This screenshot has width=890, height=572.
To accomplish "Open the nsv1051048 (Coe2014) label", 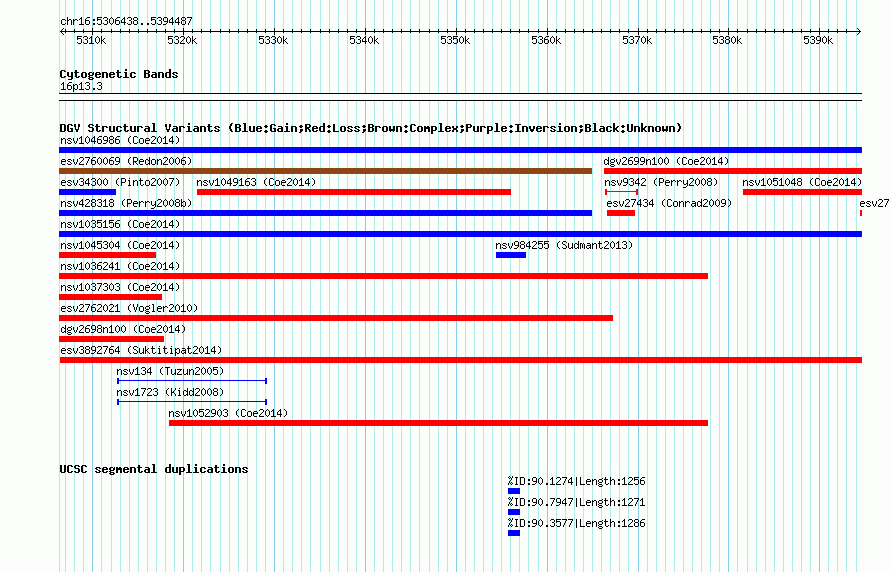I will click(x=802, y=182).
